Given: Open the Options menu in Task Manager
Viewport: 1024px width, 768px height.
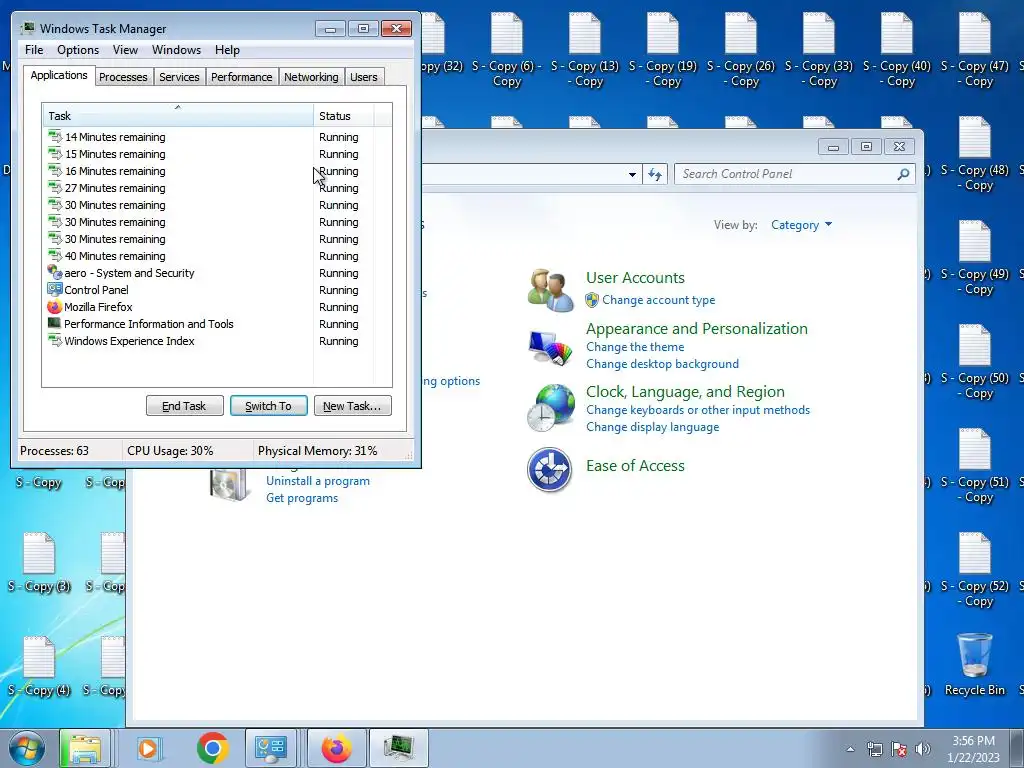Looking at the screenshot, I should pos(78,50).
